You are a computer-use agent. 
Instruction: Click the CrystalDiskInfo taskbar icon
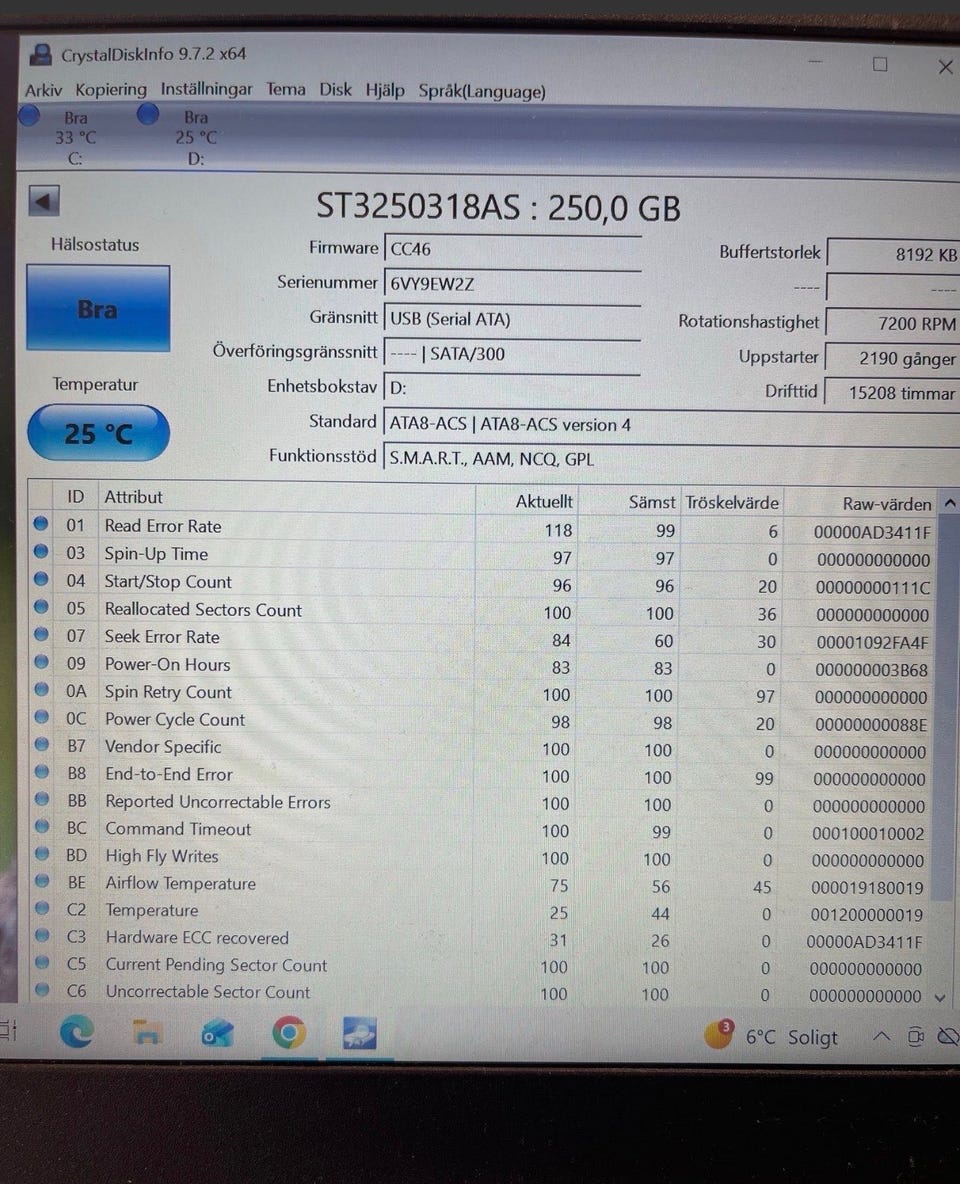point(360,1034)
